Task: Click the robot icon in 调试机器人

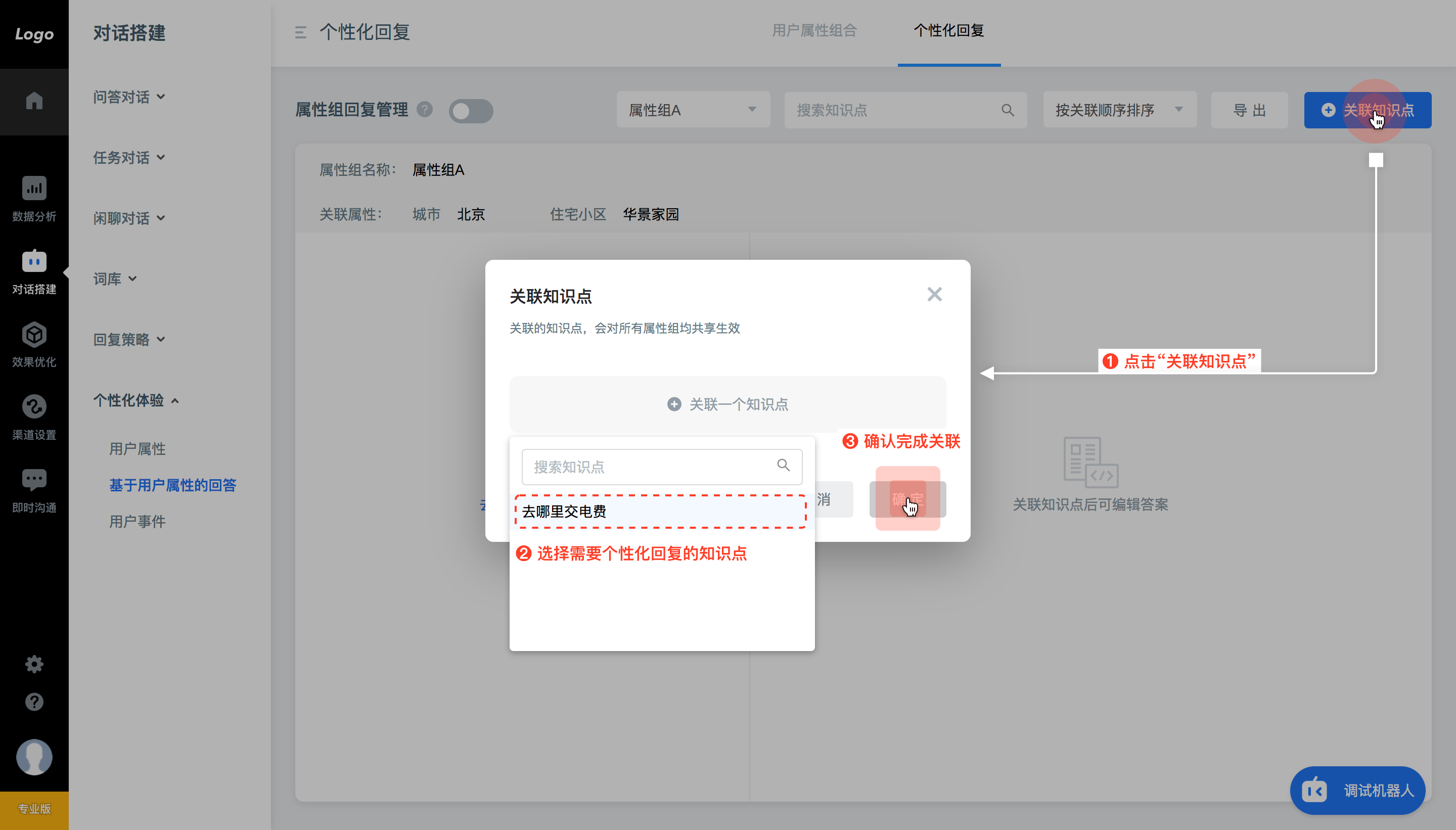Action: pyautogui.click(x=1314, y=790)
